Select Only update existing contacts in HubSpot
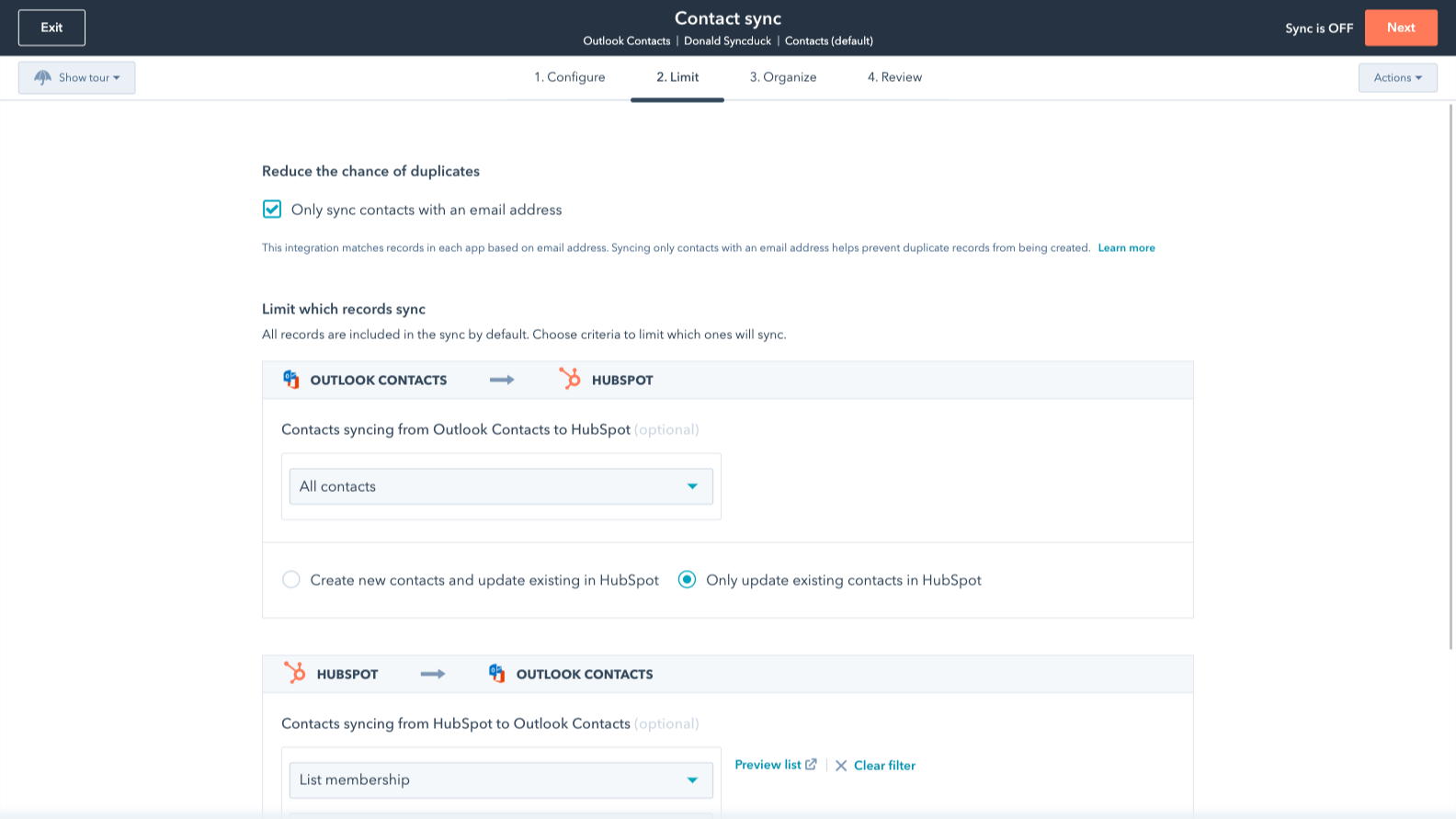1456x819 pixels. pyautogui.click(x=687, y=580)
